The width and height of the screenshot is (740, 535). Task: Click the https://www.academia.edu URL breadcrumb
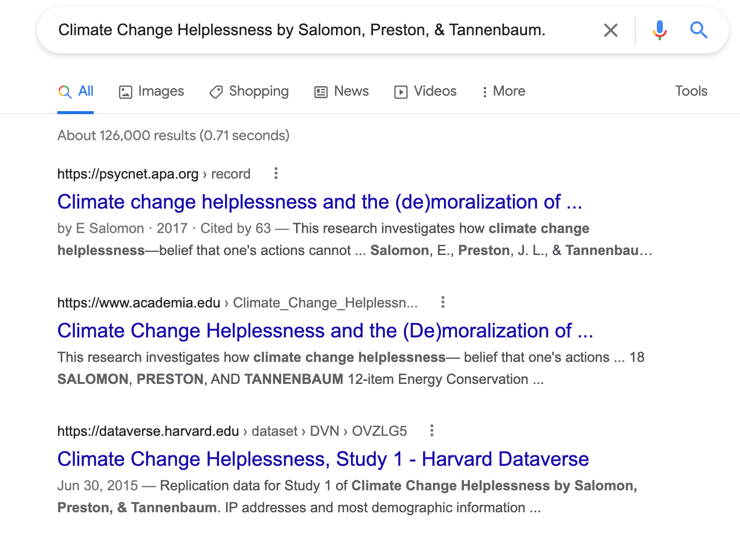click(x=237, y=302)
